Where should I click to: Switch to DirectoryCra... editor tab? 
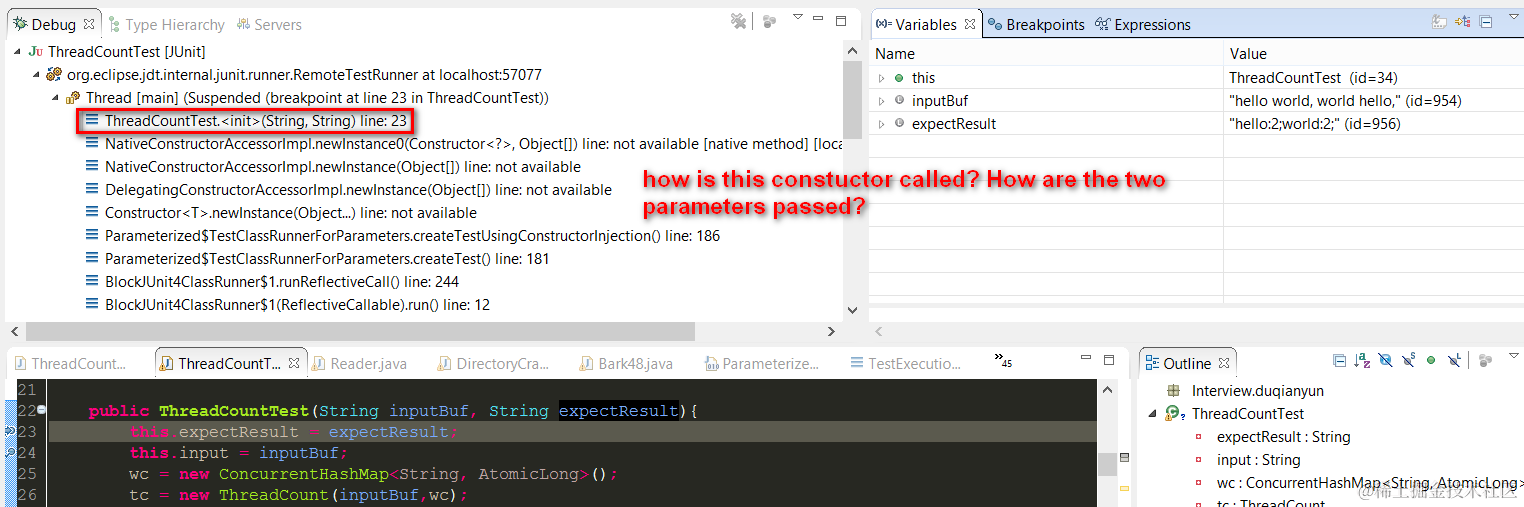click(x=493, y=363)
